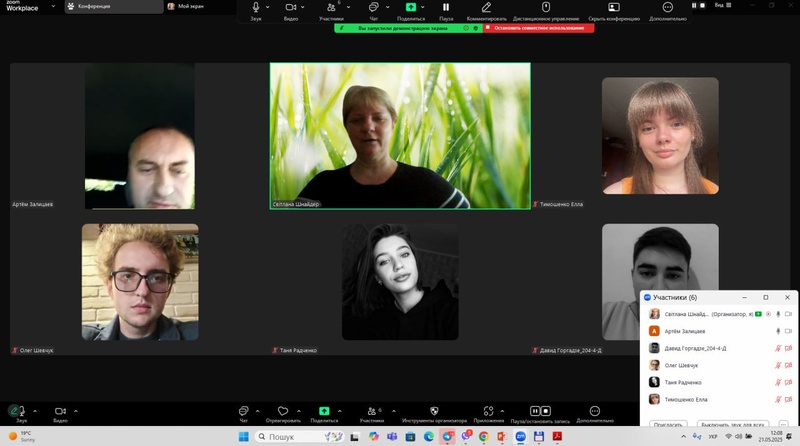Select the Конференция tab
The height and width of the screenshot is (446, 800).
click(x=114, y=6)
